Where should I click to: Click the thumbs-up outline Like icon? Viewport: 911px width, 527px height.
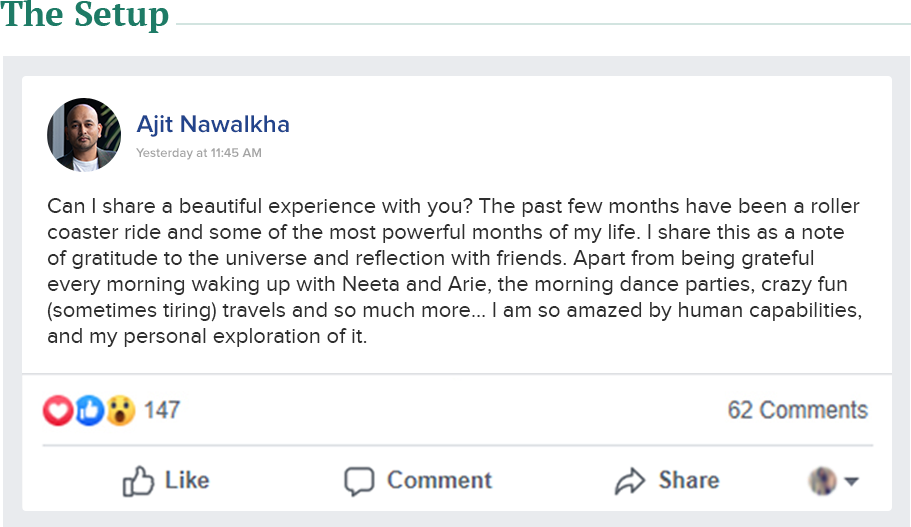(x=138, y=481)
